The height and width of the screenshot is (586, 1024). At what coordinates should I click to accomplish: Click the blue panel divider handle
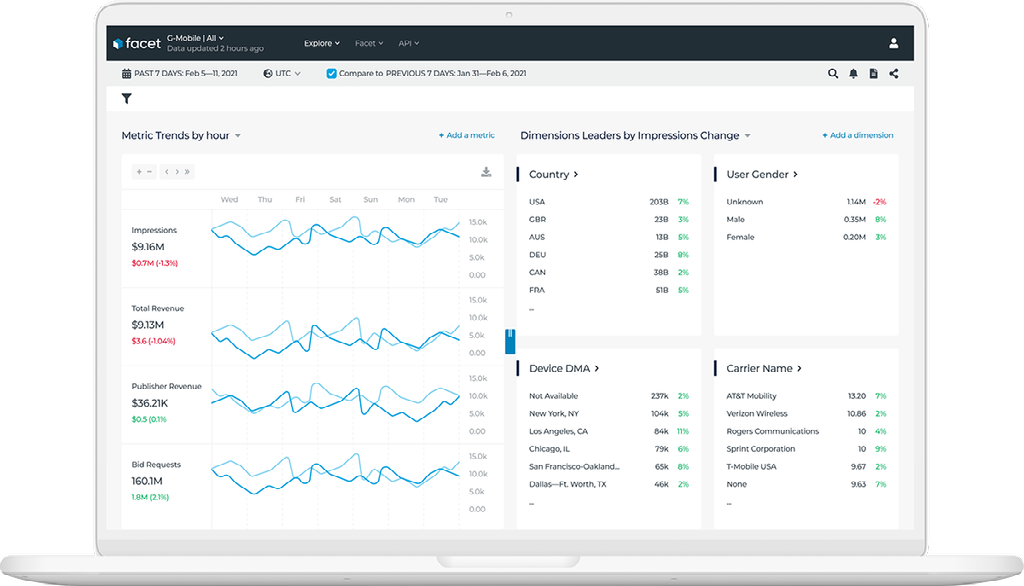pyautogui.click(x=510, y=341)
